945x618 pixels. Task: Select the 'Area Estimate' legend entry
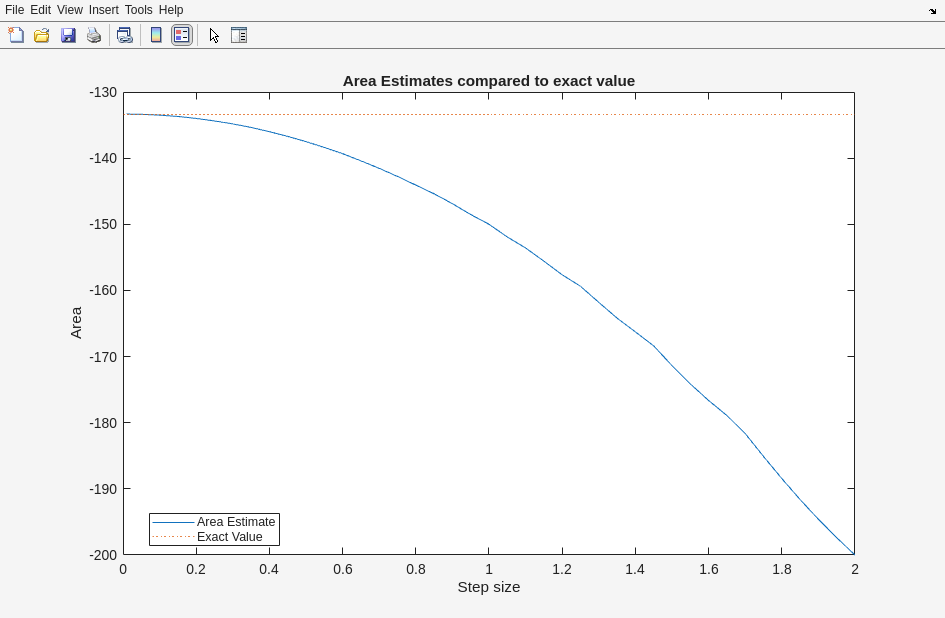[x=235, y=522]
